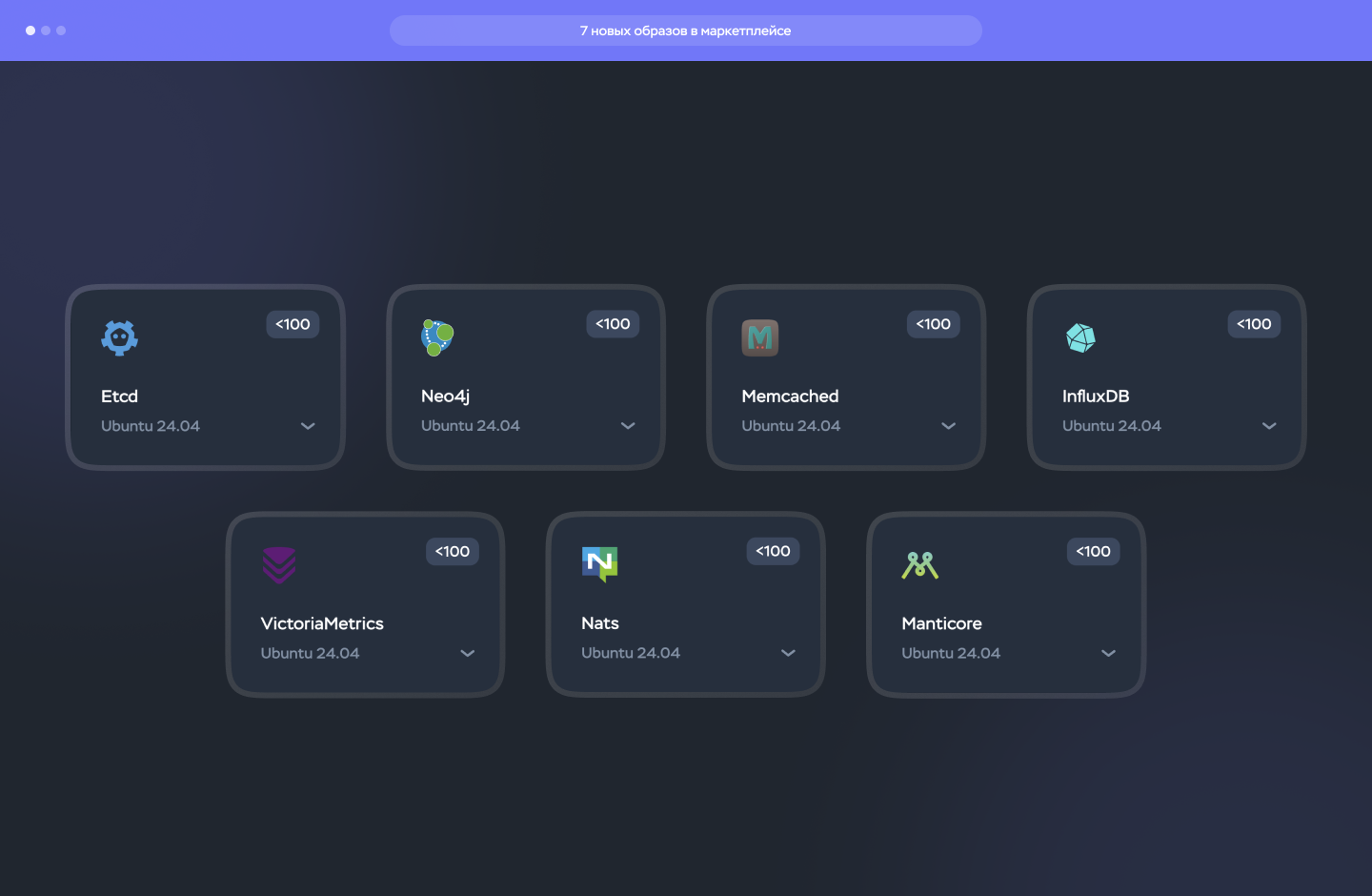Open the Nats card title
Viewport: 1372px width, 896px height.
[x=600, y=623]
